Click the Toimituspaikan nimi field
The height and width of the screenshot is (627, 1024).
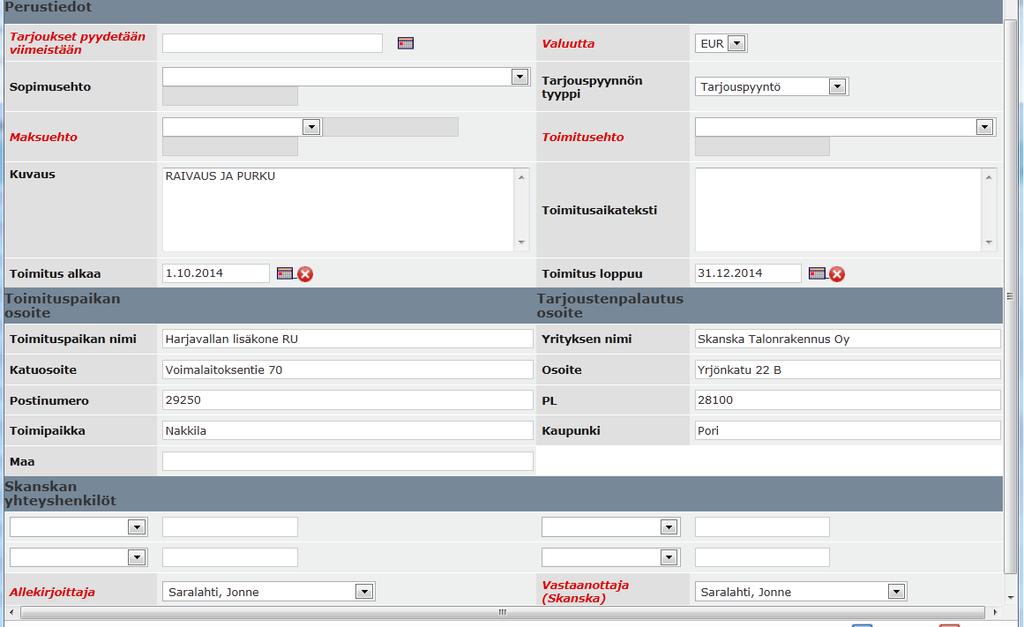point(347,339)
